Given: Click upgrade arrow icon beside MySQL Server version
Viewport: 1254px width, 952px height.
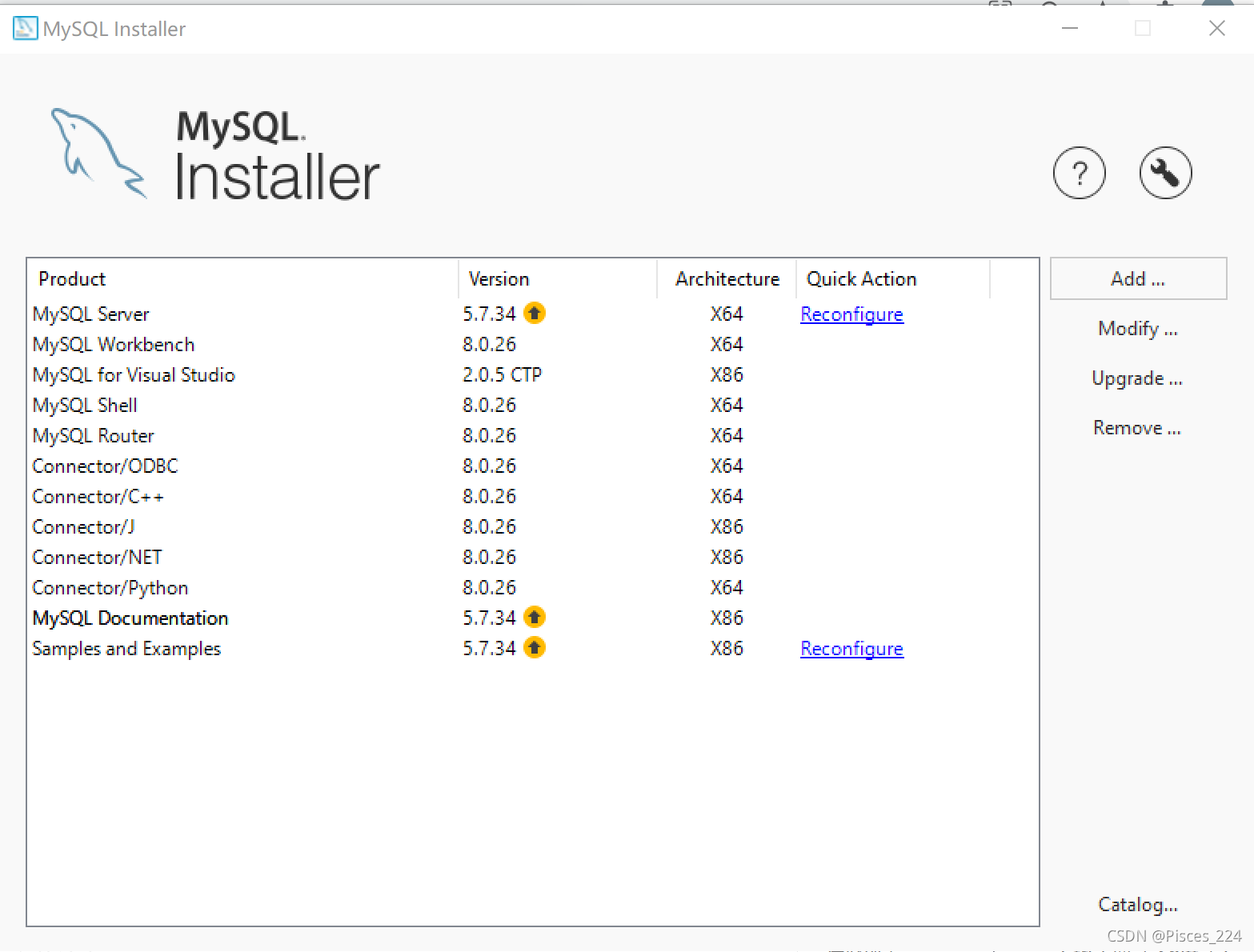Looking at the screenshot, I should [535, 314].
